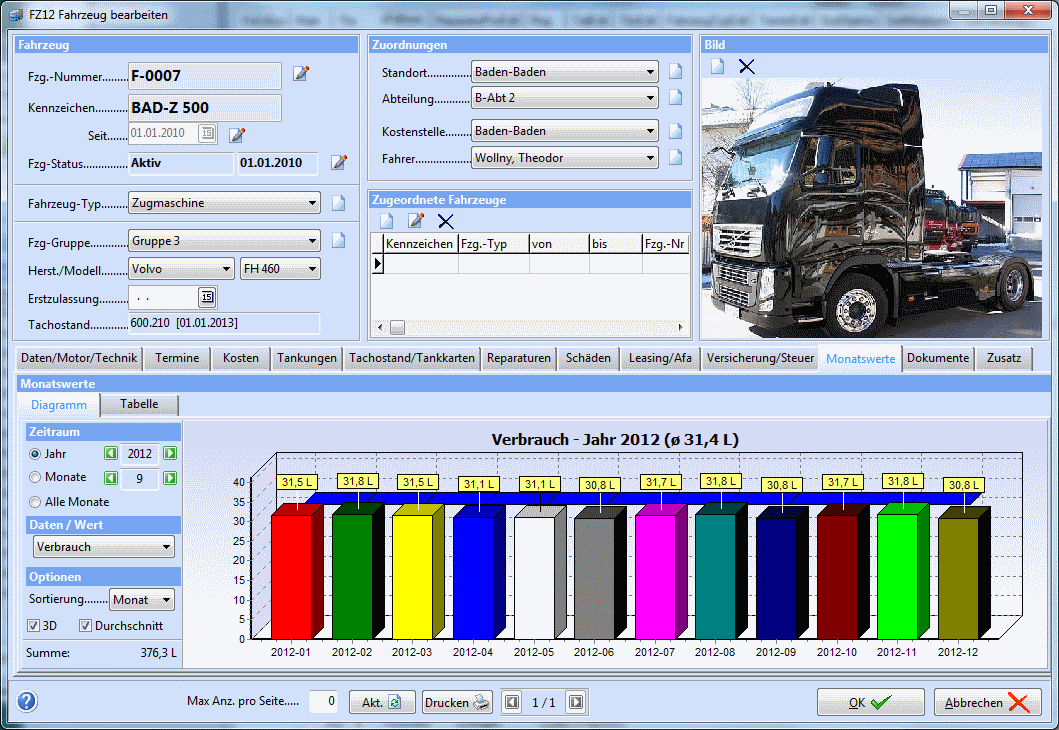Click the Max Anz. pro Seite field

[x=324, y=702]
